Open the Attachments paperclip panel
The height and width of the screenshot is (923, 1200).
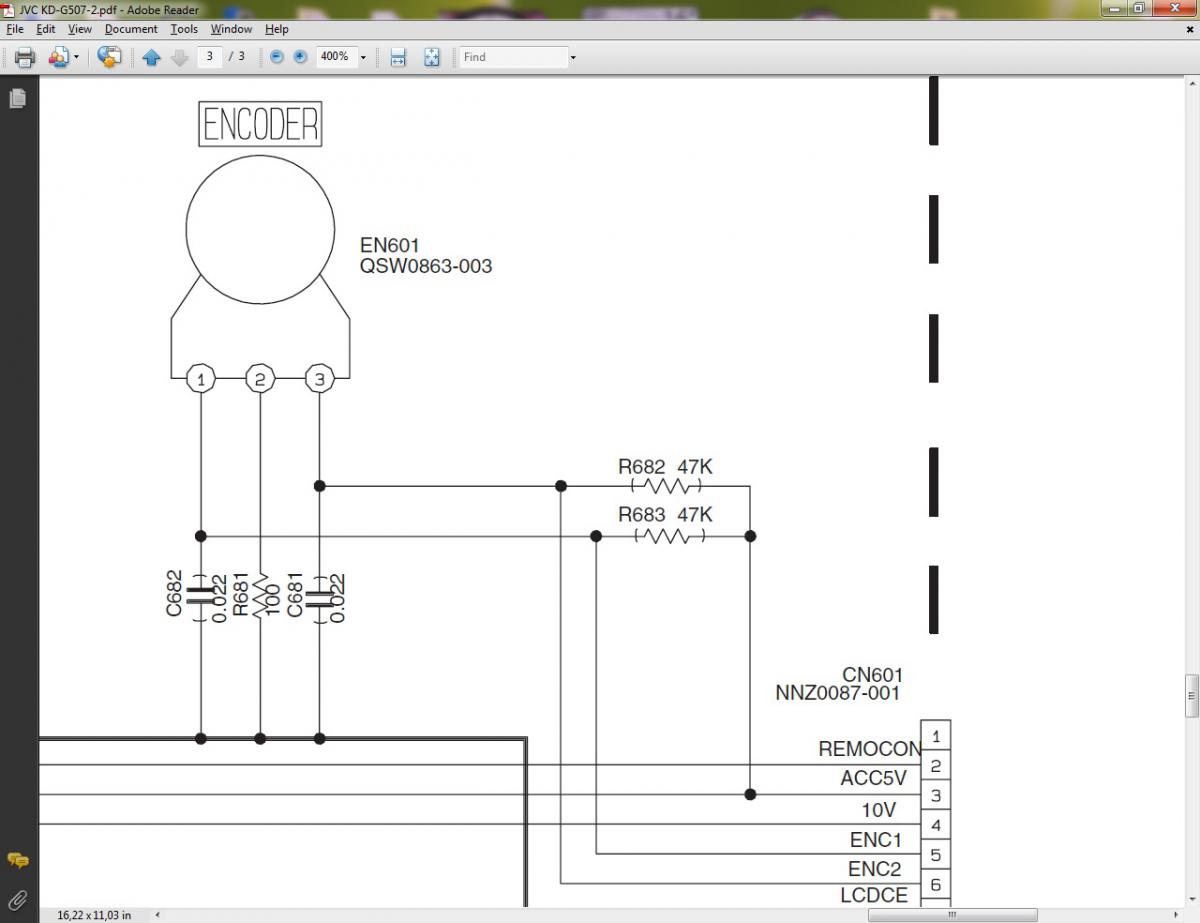pos(17,899)
